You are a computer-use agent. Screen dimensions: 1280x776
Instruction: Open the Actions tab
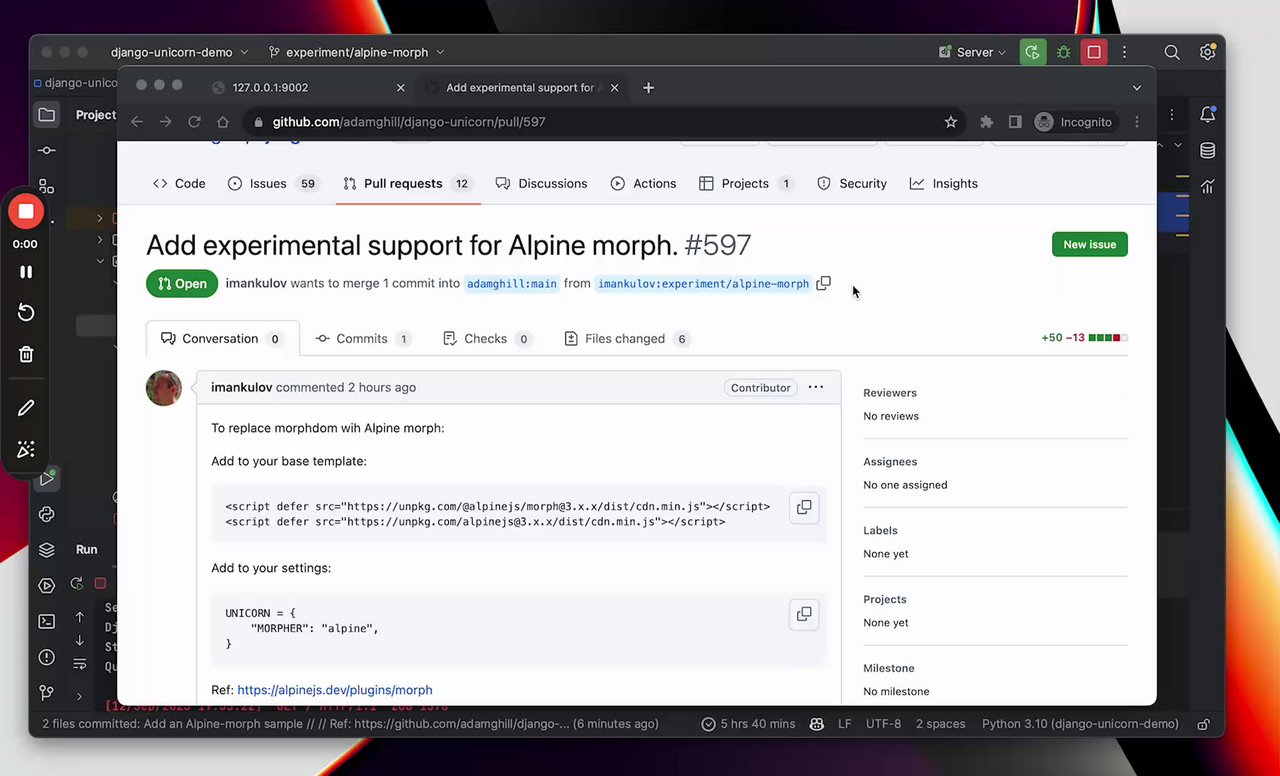tap(643, 184)
